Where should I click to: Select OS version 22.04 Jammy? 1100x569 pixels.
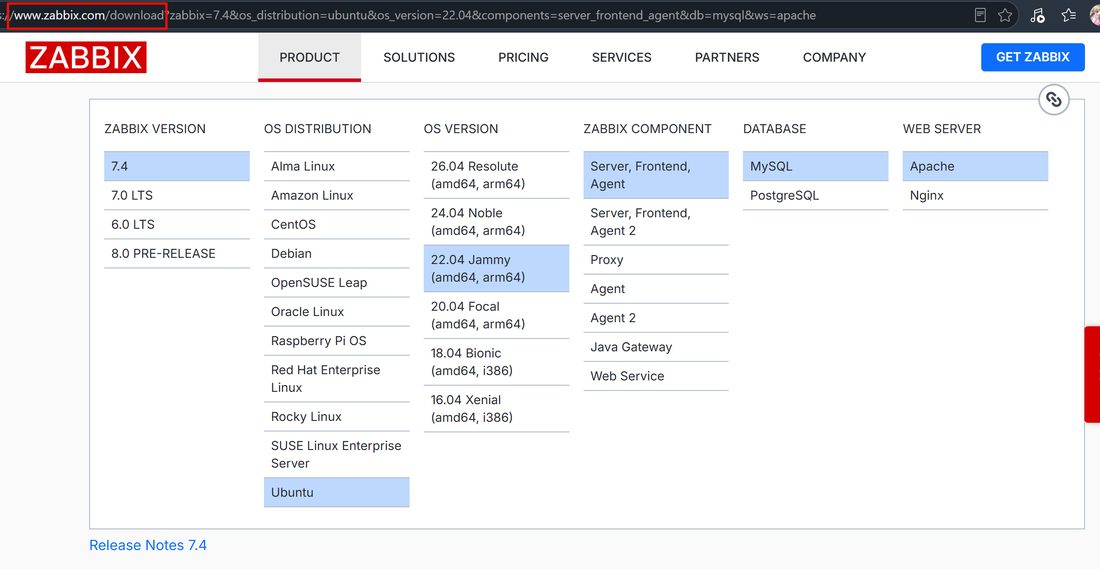(x=497, y=268)
